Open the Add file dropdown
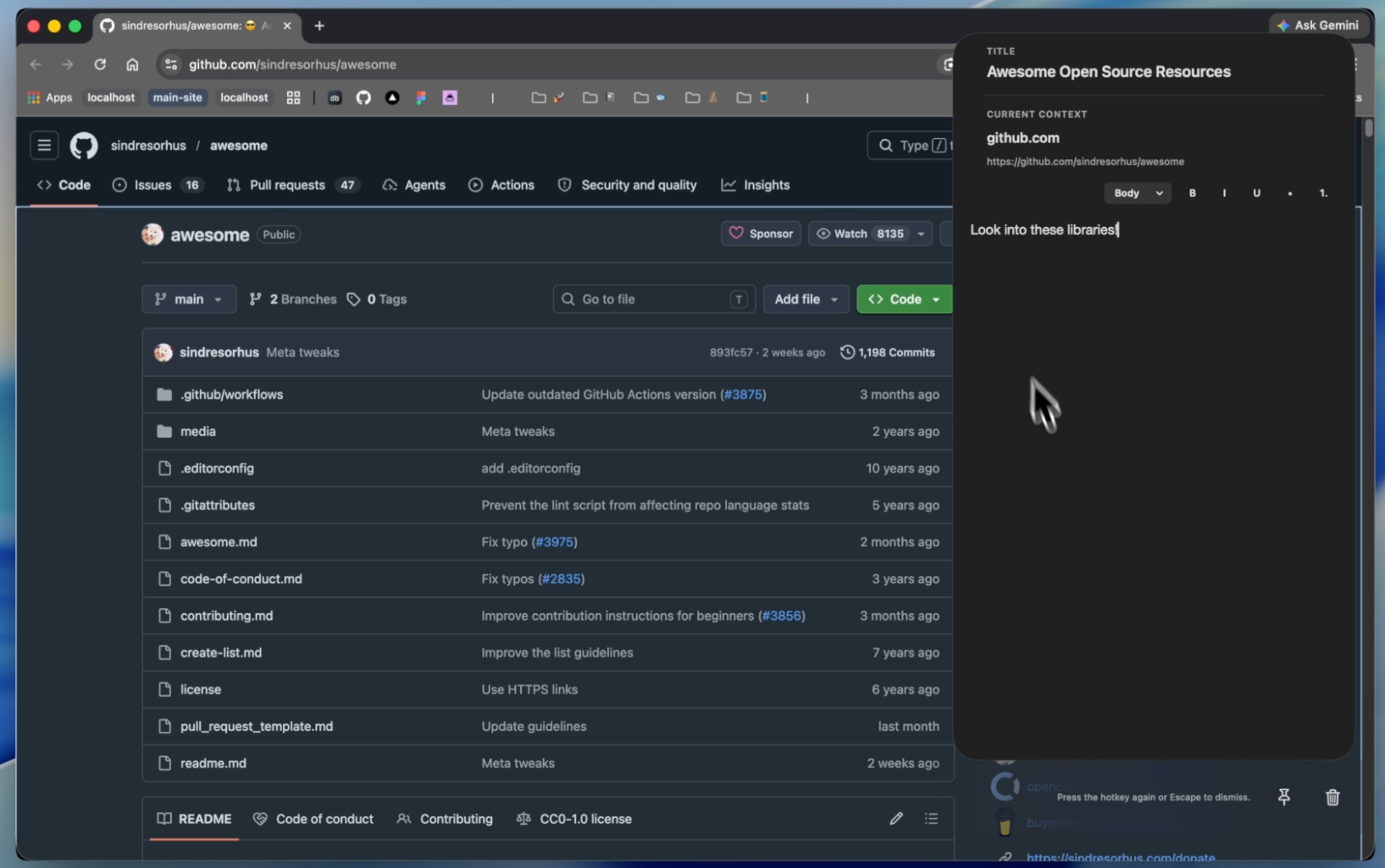 [x=805, y=299]
